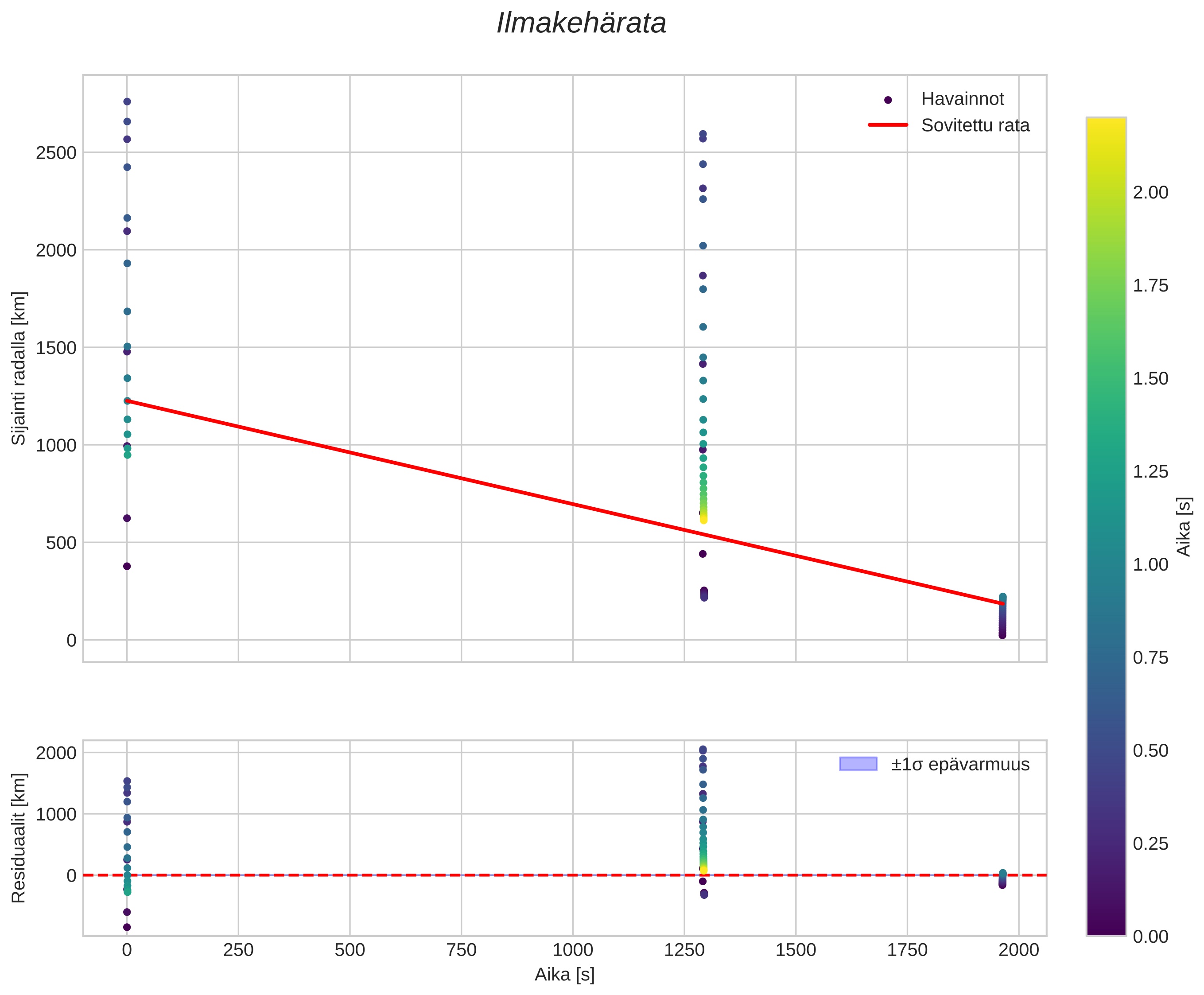The height and width of the screenshot is (995, 1204).
Task: Click the Residuaalit [km] axis label
Action: [x=19, y=837]
